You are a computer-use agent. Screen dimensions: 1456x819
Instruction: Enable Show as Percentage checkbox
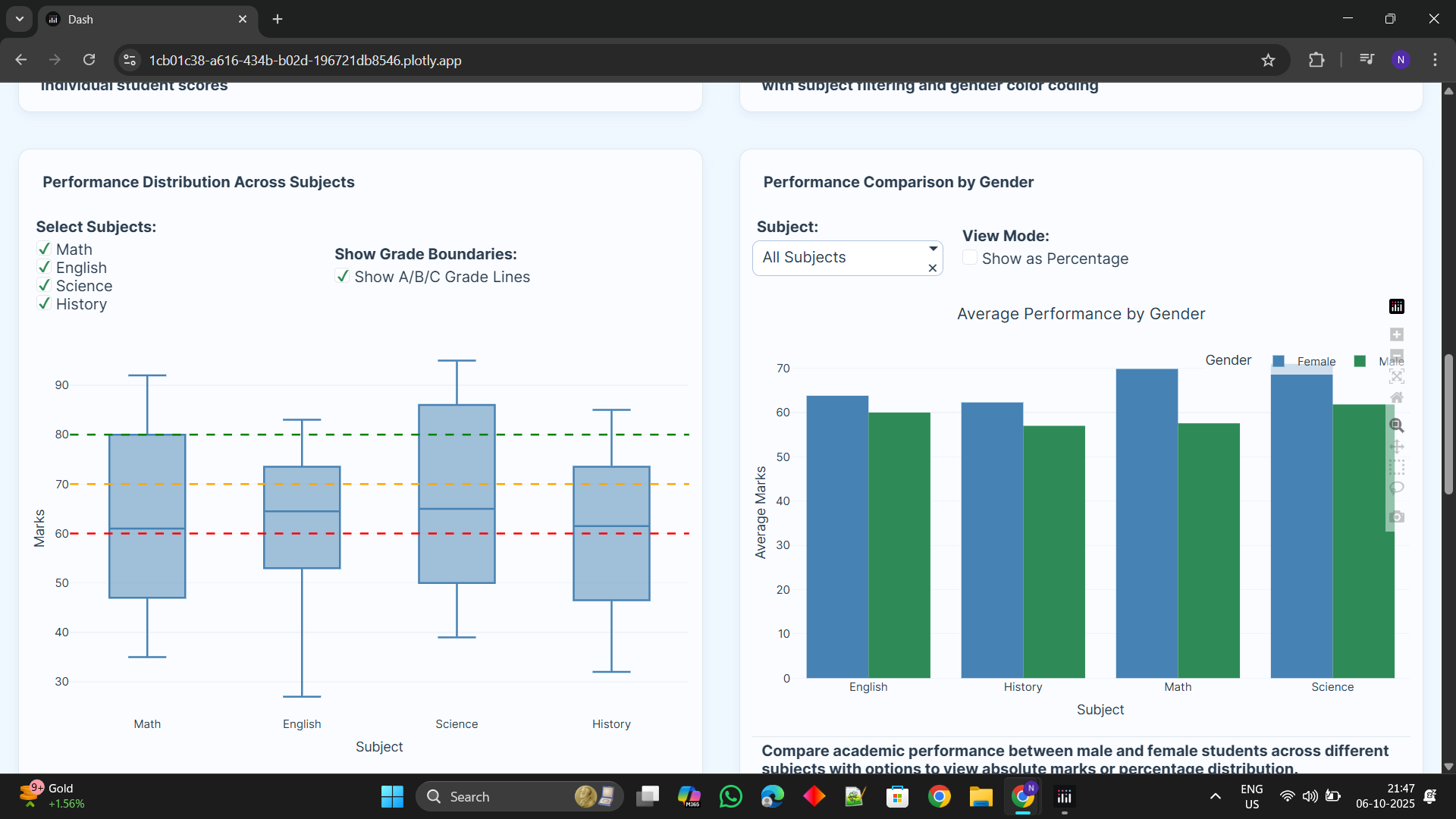(969, 258)
